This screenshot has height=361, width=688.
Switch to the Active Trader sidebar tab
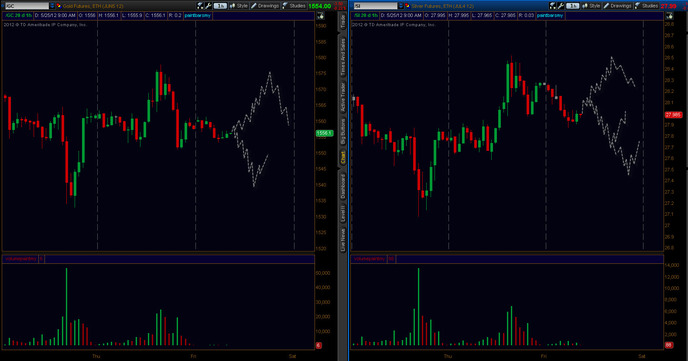click(x=343, y=97)
